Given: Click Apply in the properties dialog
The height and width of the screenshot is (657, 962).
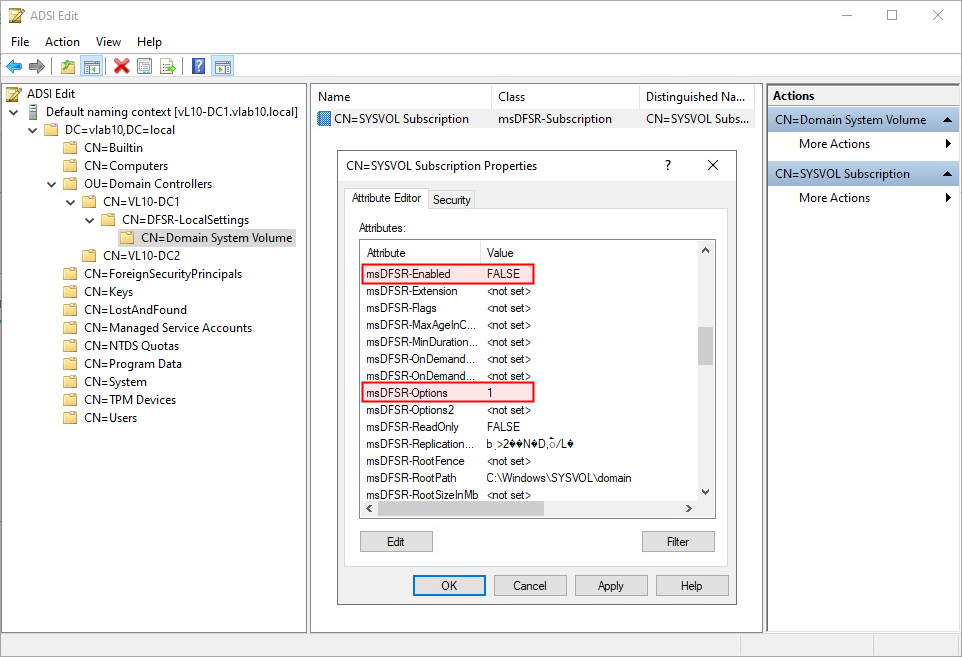Looking at the screenshot, I should point(610,586).
